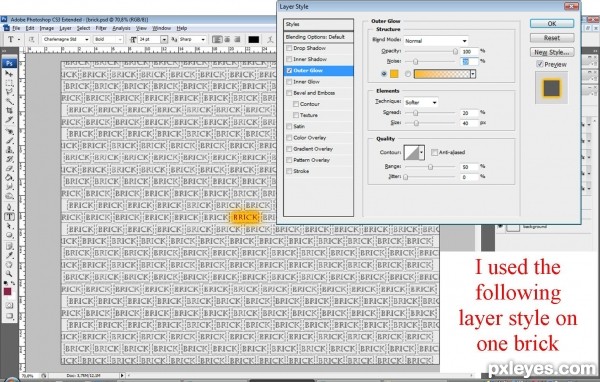This screenshot has height=382, width=600.
Task: Click the New Style button
Action: 552,52
